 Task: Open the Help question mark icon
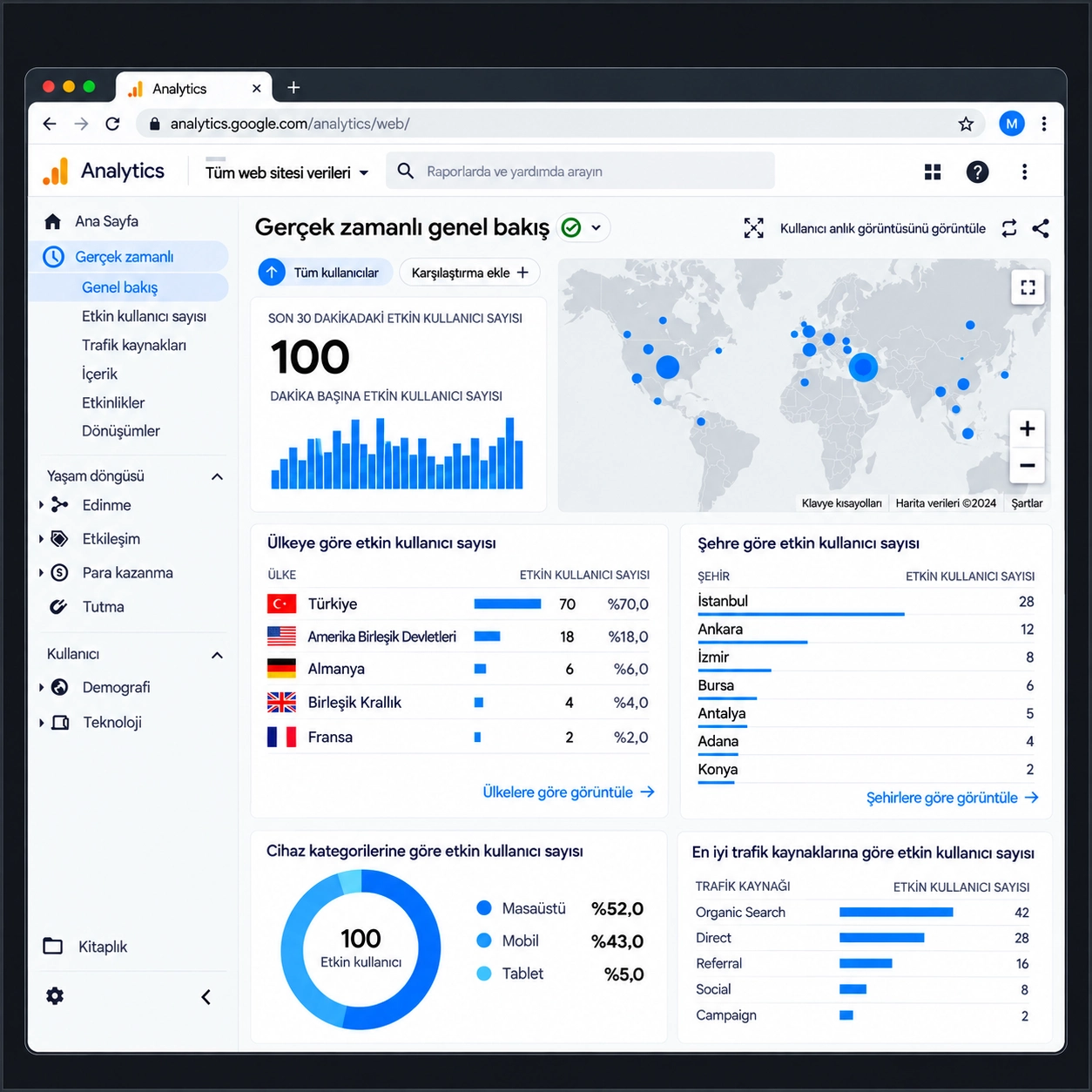tap(977, 172)
